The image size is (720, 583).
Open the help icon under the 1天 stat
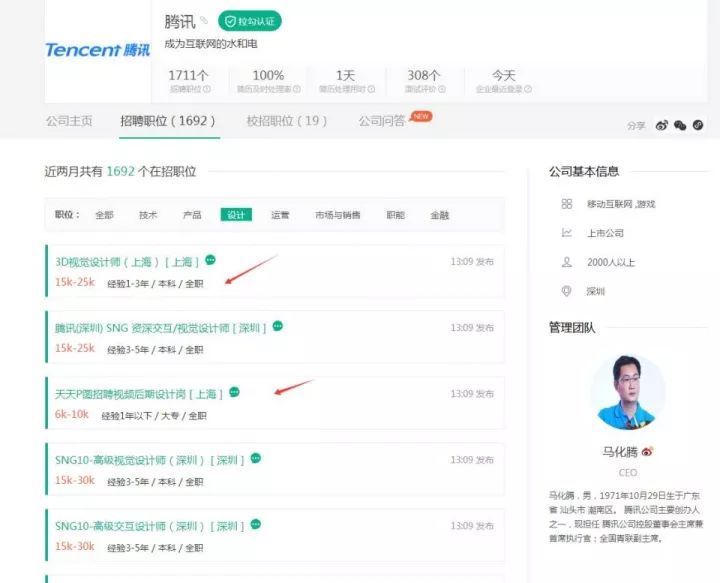[x=371, y=89]
